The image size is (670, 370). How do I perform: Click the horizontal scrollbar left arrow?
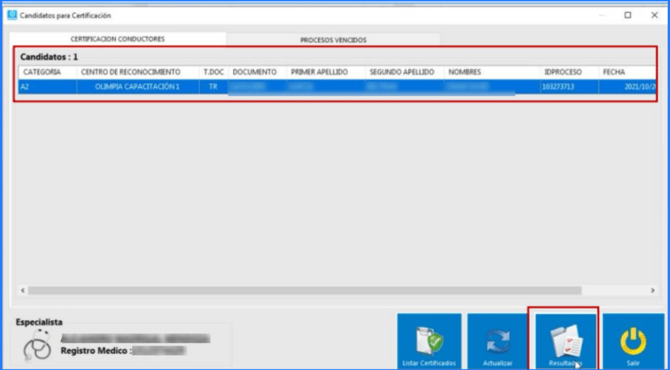point(23,291)
